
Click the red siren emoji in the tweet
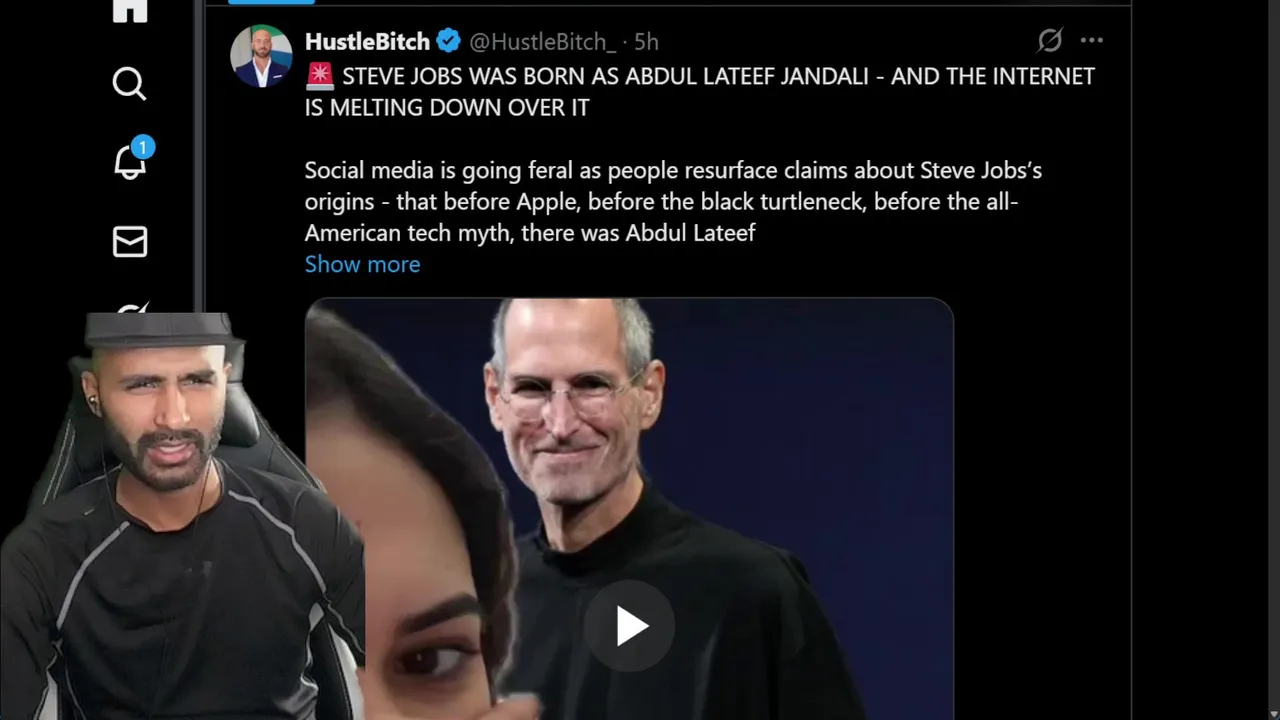pos(320,76)
